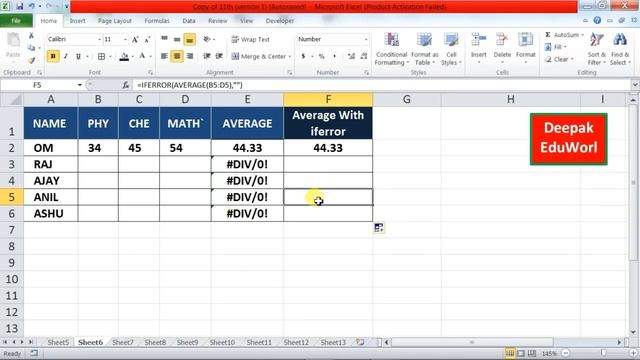Align text right

(189, 56)
